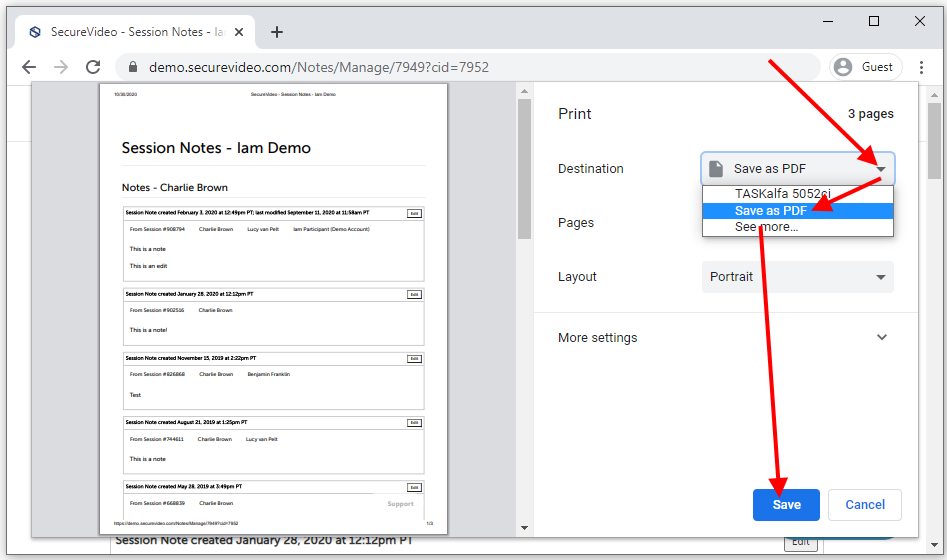The height and width of the screenshot is (560, 947).
Task: Click the address bar URL
Action: (319, 67)
